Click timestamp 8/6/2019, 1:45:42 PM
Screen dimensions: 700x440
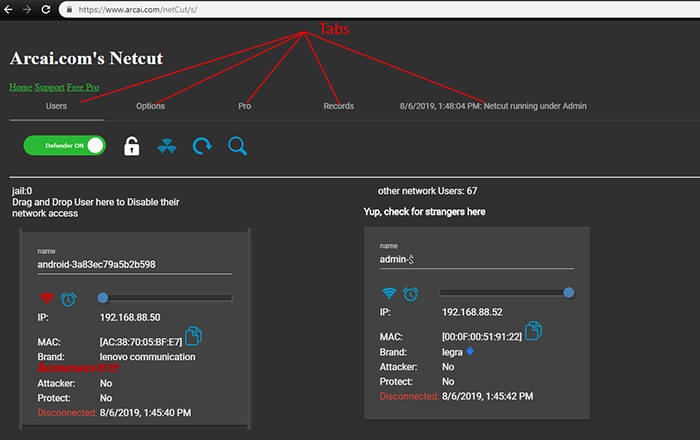tap(488, 396)
